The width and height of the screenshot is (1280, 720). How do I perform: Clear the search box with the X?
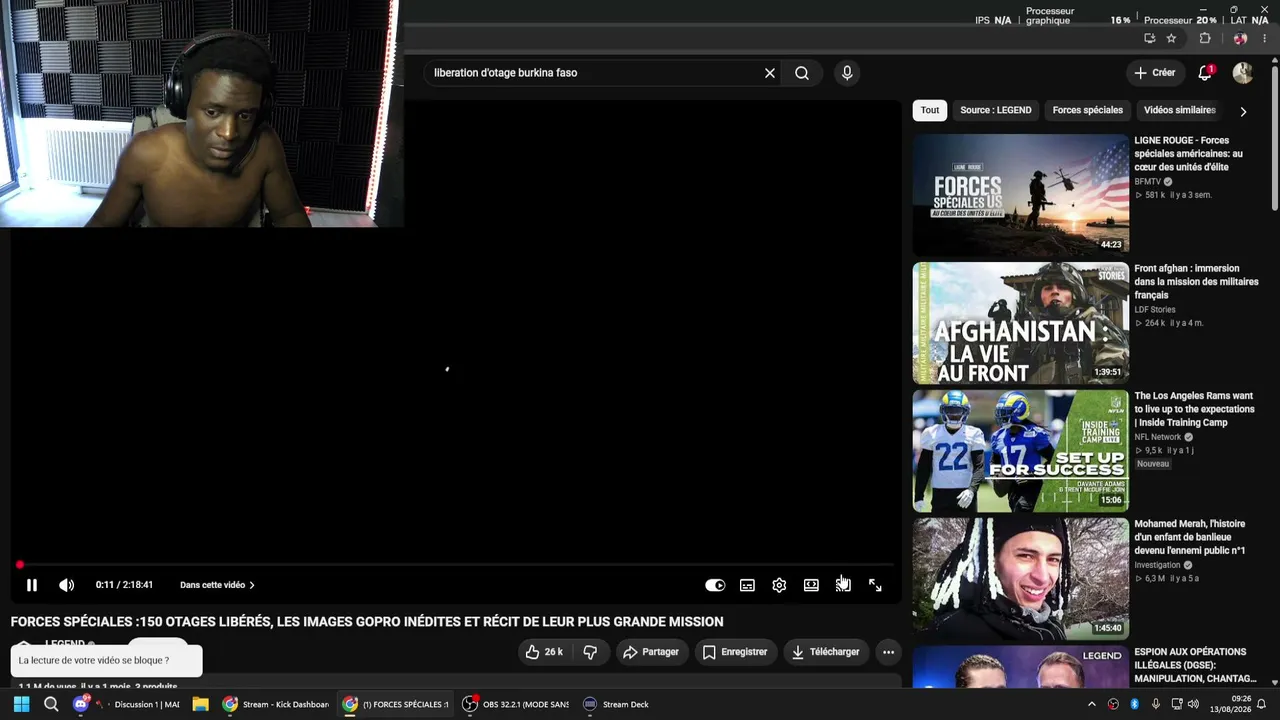pyautogui.click(x=770, y=73)
